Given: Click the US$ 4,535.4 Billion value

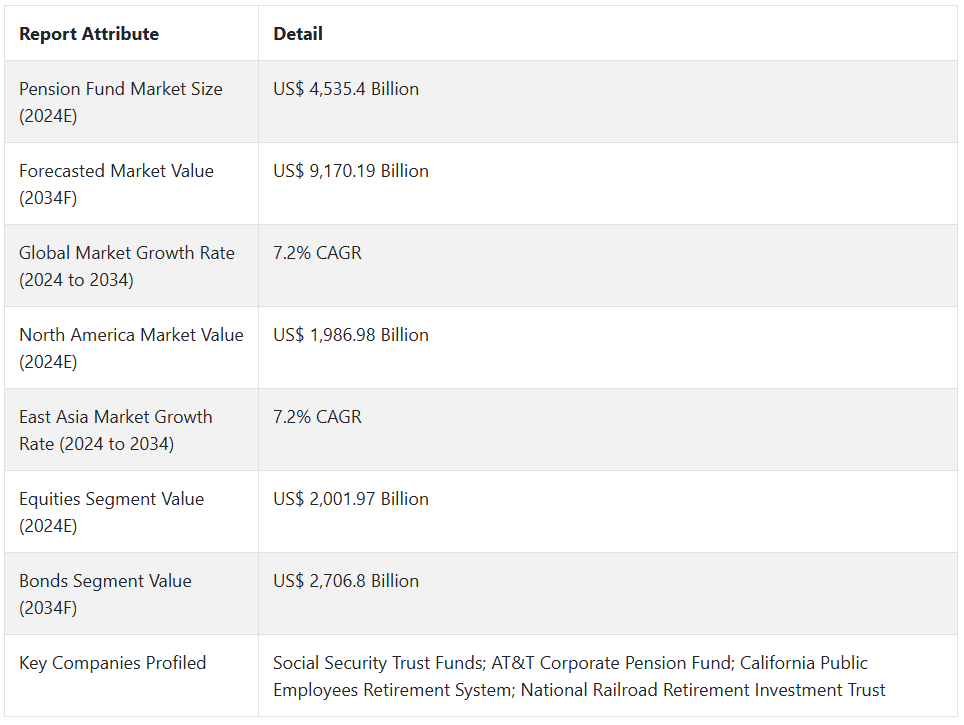Looking at the screenshot, I should [x=346, y=89].
